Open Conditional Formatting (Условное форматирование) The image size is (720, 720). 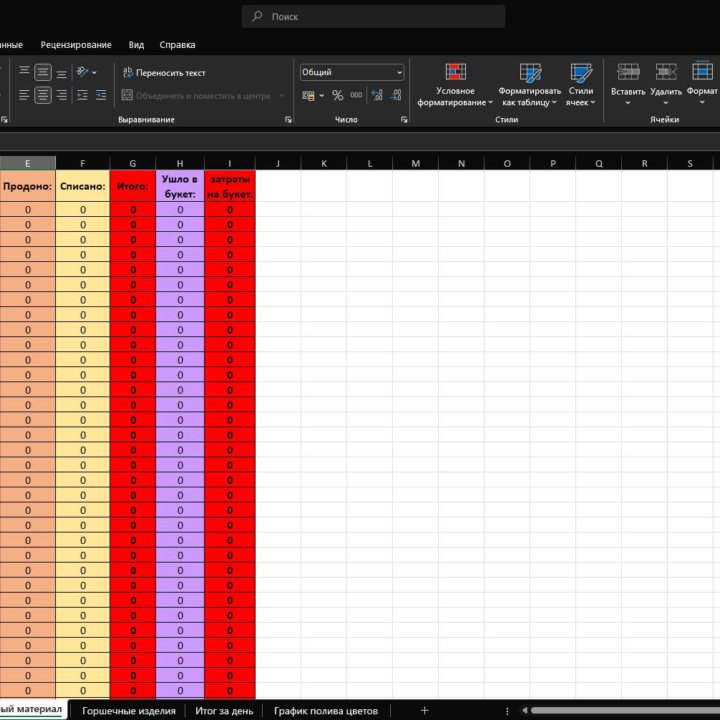[455, 84]
